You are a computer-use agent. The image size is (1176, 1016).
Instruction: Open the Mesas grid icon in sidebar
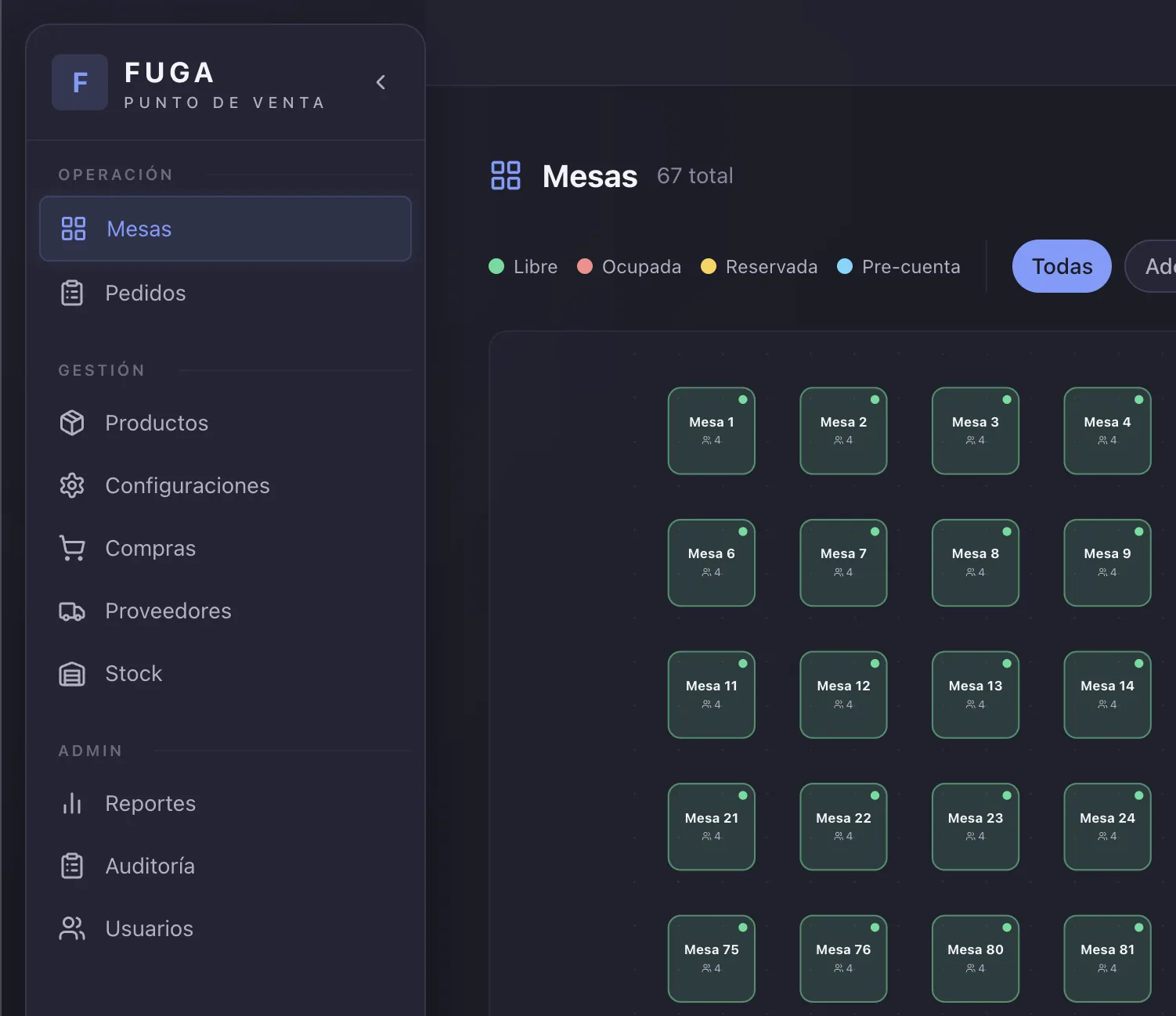tap(74, 229)
